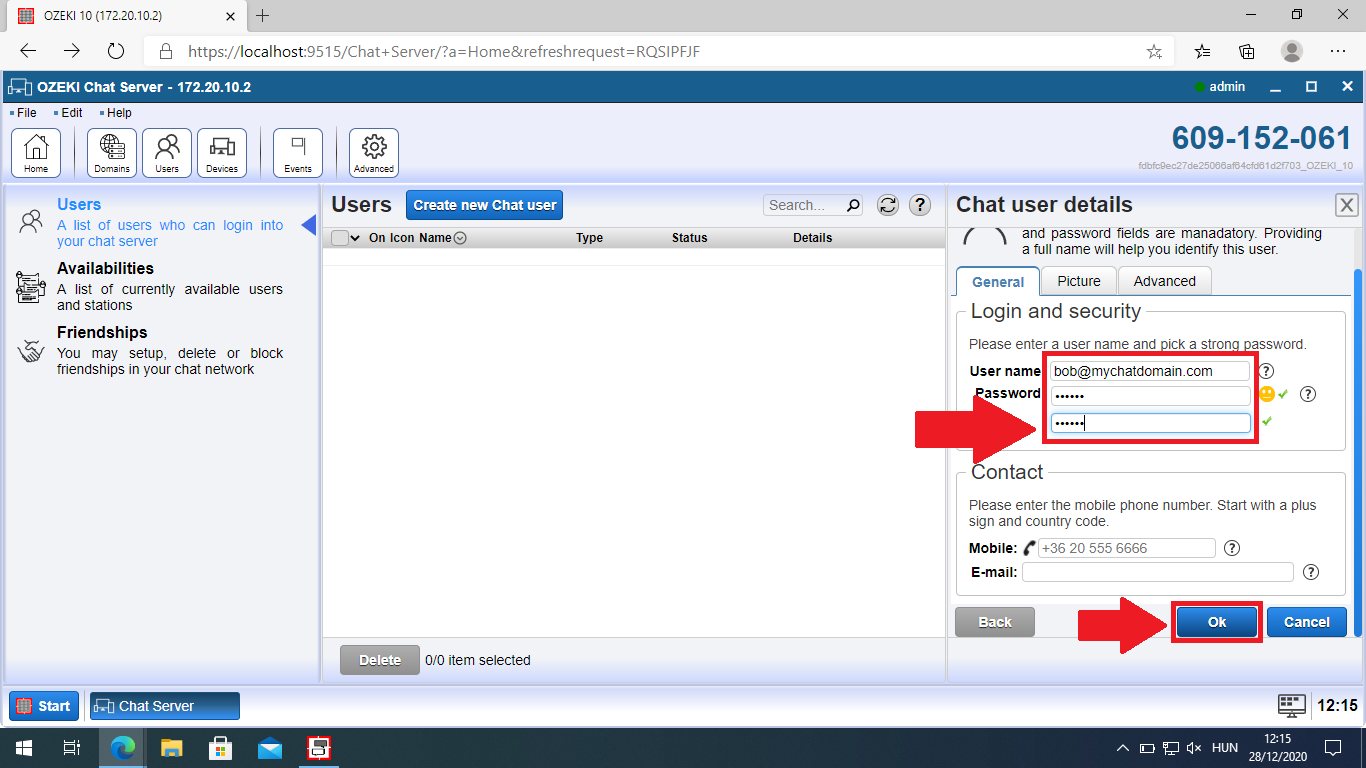Select Friendships in the left sidebar
The image size is (1366, 768).
102,333
